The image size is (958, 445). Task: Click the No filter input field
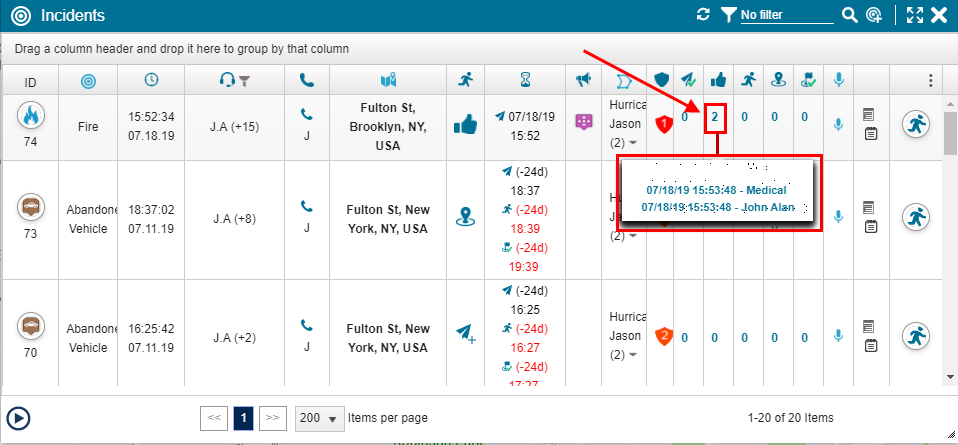(x=786, y=15)
